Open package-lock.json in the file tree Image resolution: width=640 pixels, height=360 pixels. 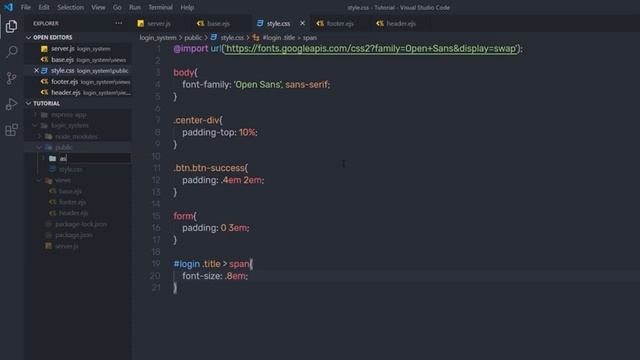tap(81, 224)
